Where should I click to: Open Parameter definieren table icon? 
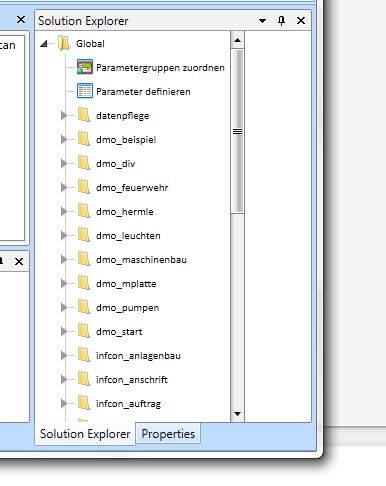(85, 91)
